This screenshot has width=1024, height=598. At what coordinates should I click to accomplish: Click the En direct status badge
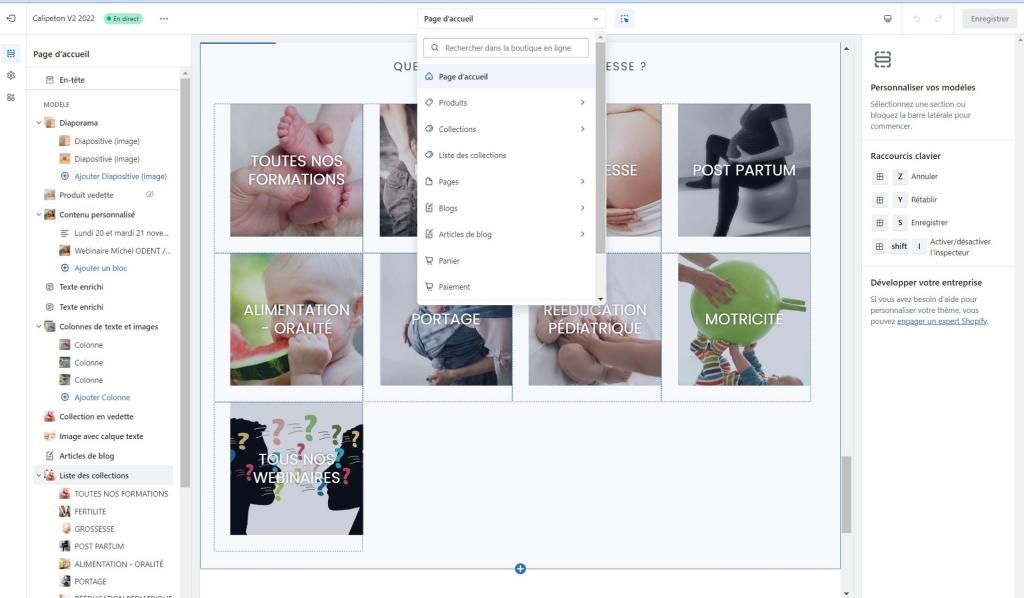[x=123, y=18]
